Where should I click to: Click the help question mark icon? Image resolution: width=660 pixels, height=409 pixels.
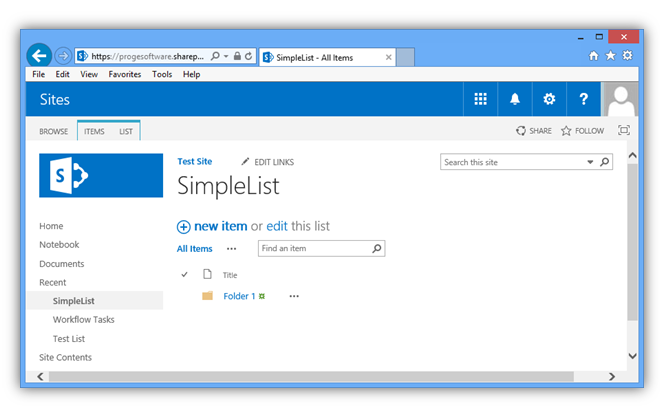(583, 99)
